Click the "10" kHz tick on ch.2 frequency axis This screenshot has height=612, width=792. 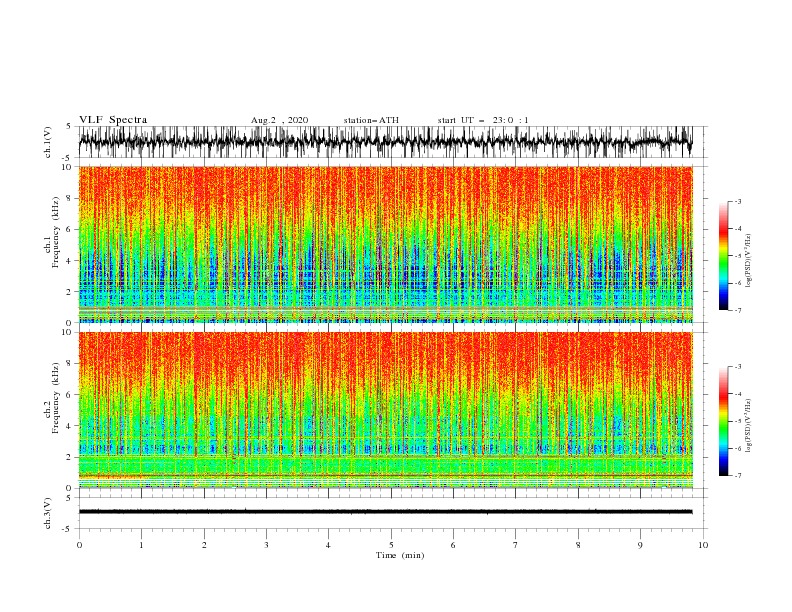pos(67,332)
